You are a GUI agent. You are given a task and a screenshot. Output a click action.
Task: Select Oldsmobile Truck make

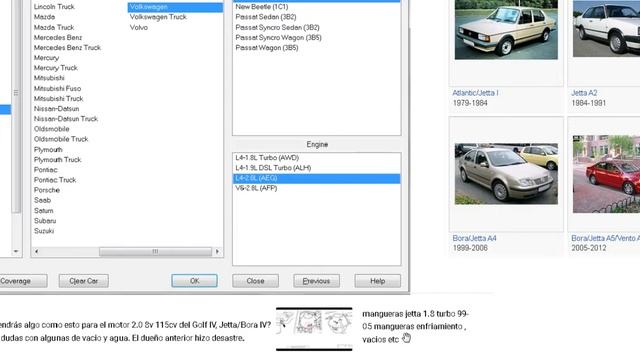pyautogui.click(x=61, y=139)
